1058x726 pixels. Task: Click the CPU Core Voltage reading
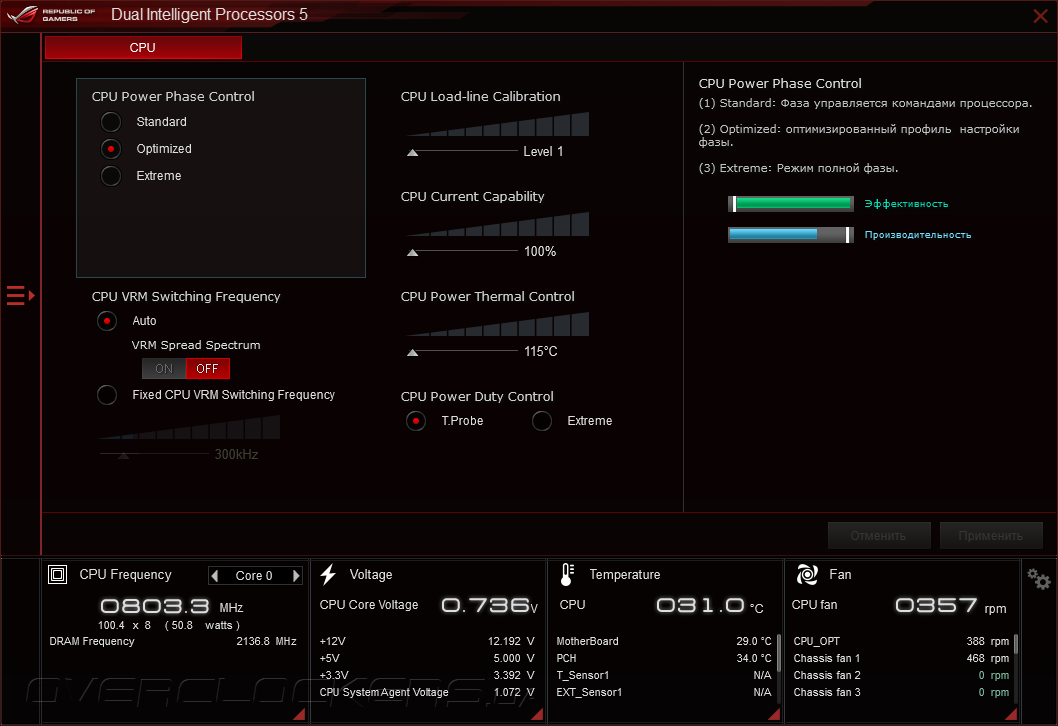(489, 605)
